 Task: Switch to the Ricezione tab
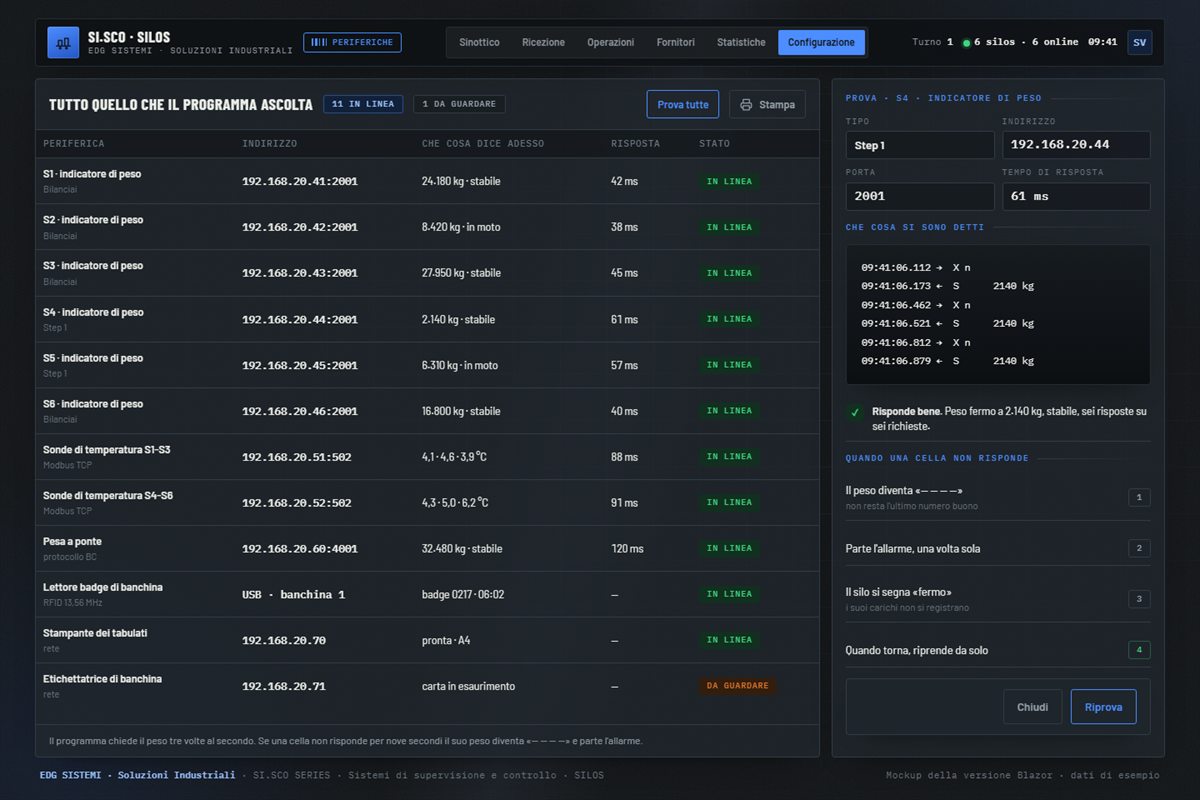[x=543, y=42]
